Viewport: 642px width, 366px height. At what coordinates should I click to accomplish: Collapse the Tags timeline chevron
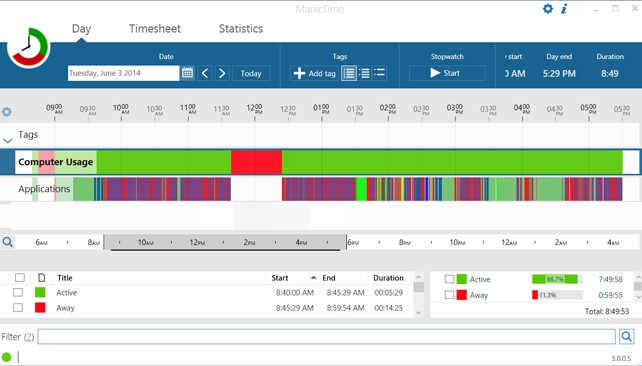(x=7, y=141)
